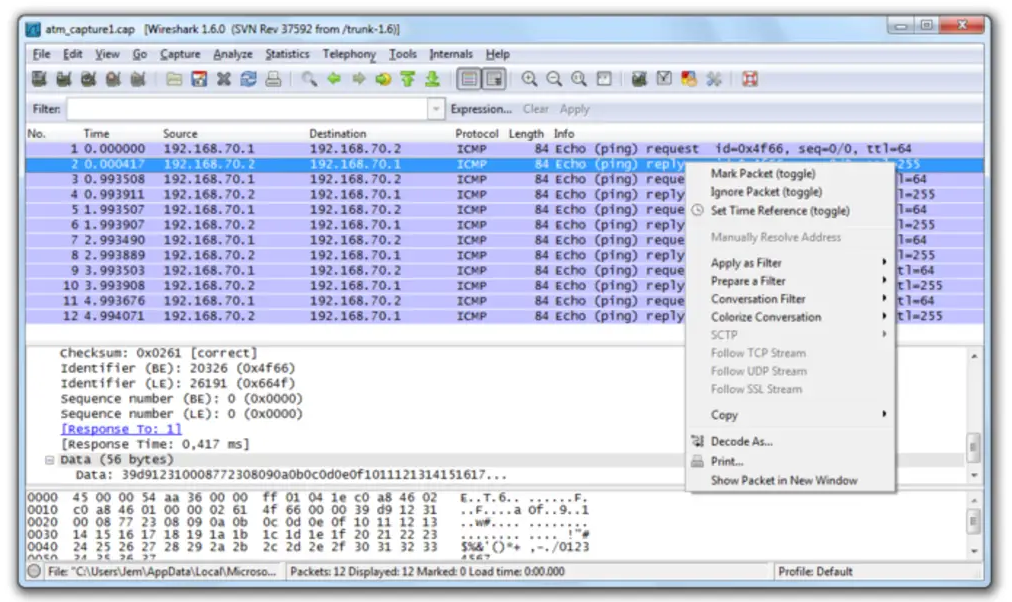Click the expert info status circle icon

[34, 571]
